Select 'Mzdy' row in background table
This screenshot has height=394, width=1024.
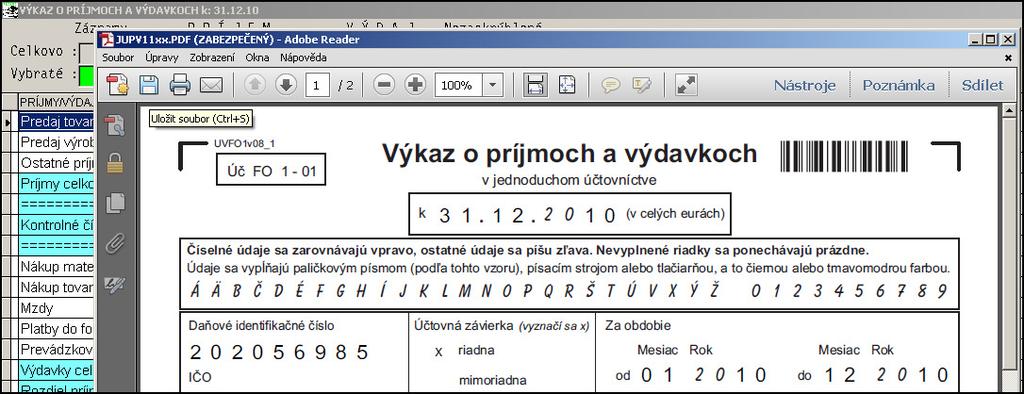coord(56,308)
